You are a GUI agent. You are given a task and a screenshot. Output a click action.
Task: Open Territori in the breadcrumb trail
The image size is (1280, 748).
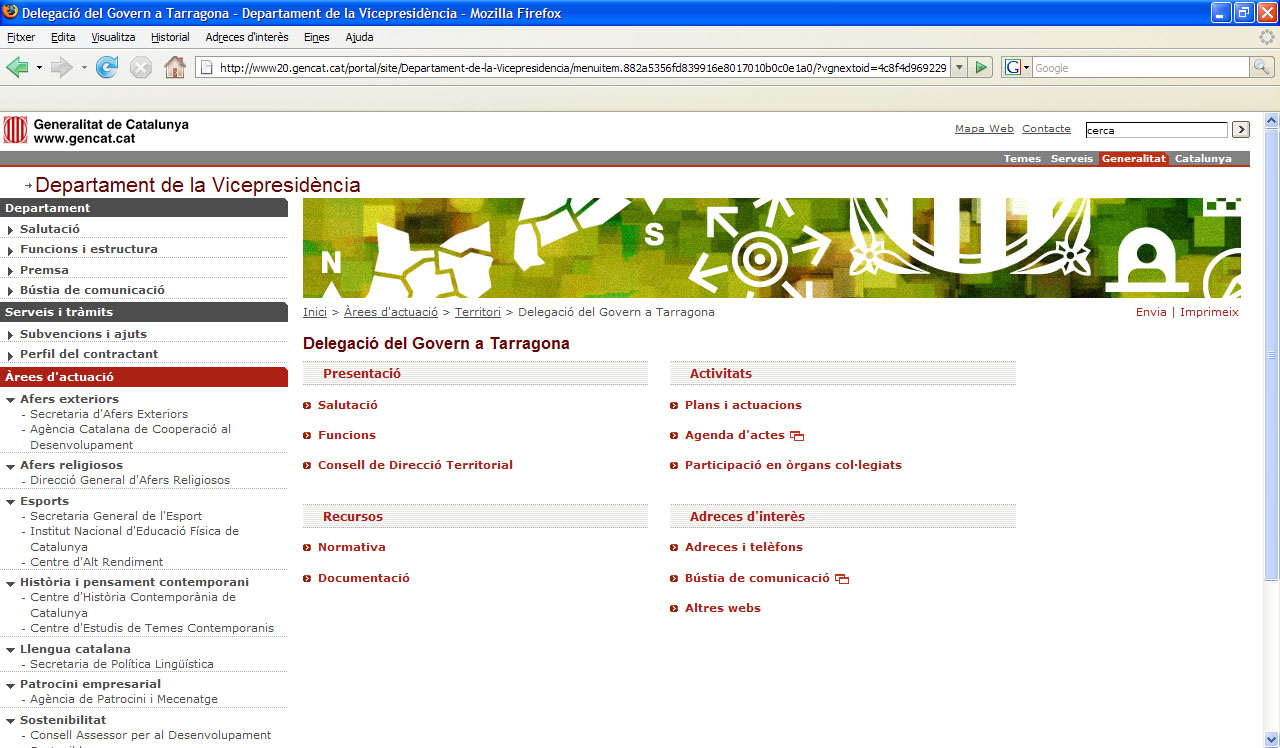click(477, 312)
